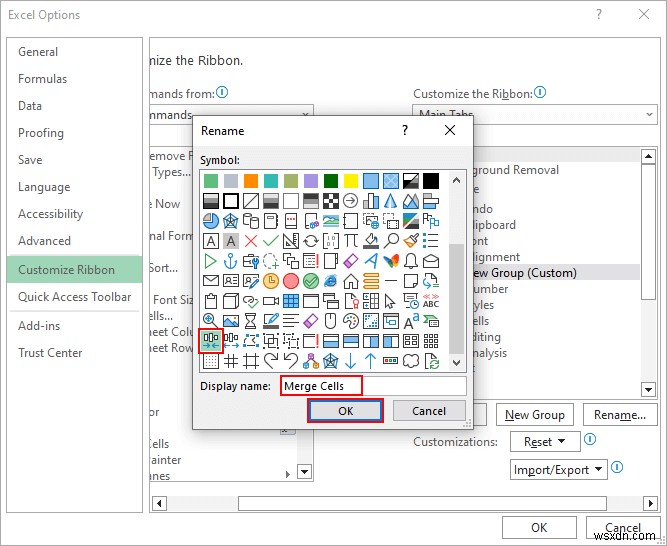Viewport: 667px width, 546px height.
Task: Select the circular refresh arrows symbol
Action: tap(311, 241)
